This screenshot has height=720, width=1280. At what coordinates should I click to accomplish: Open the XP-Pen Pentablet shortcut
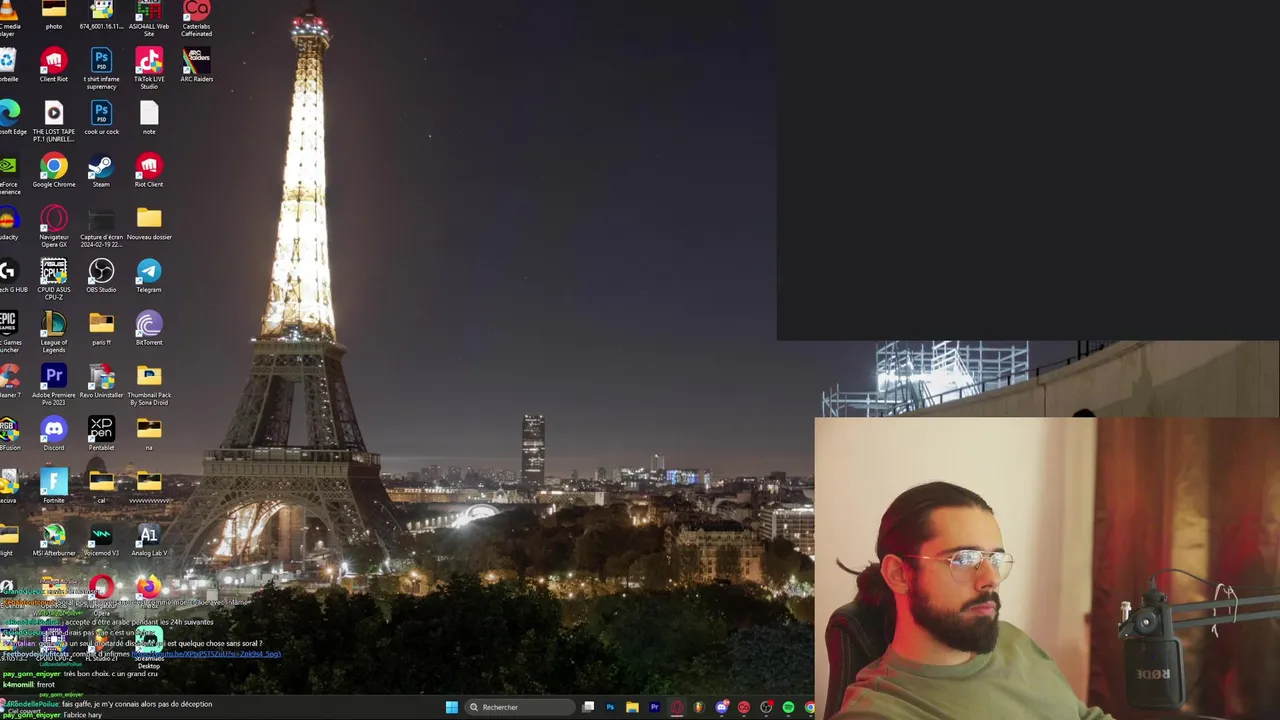(101, 434)
